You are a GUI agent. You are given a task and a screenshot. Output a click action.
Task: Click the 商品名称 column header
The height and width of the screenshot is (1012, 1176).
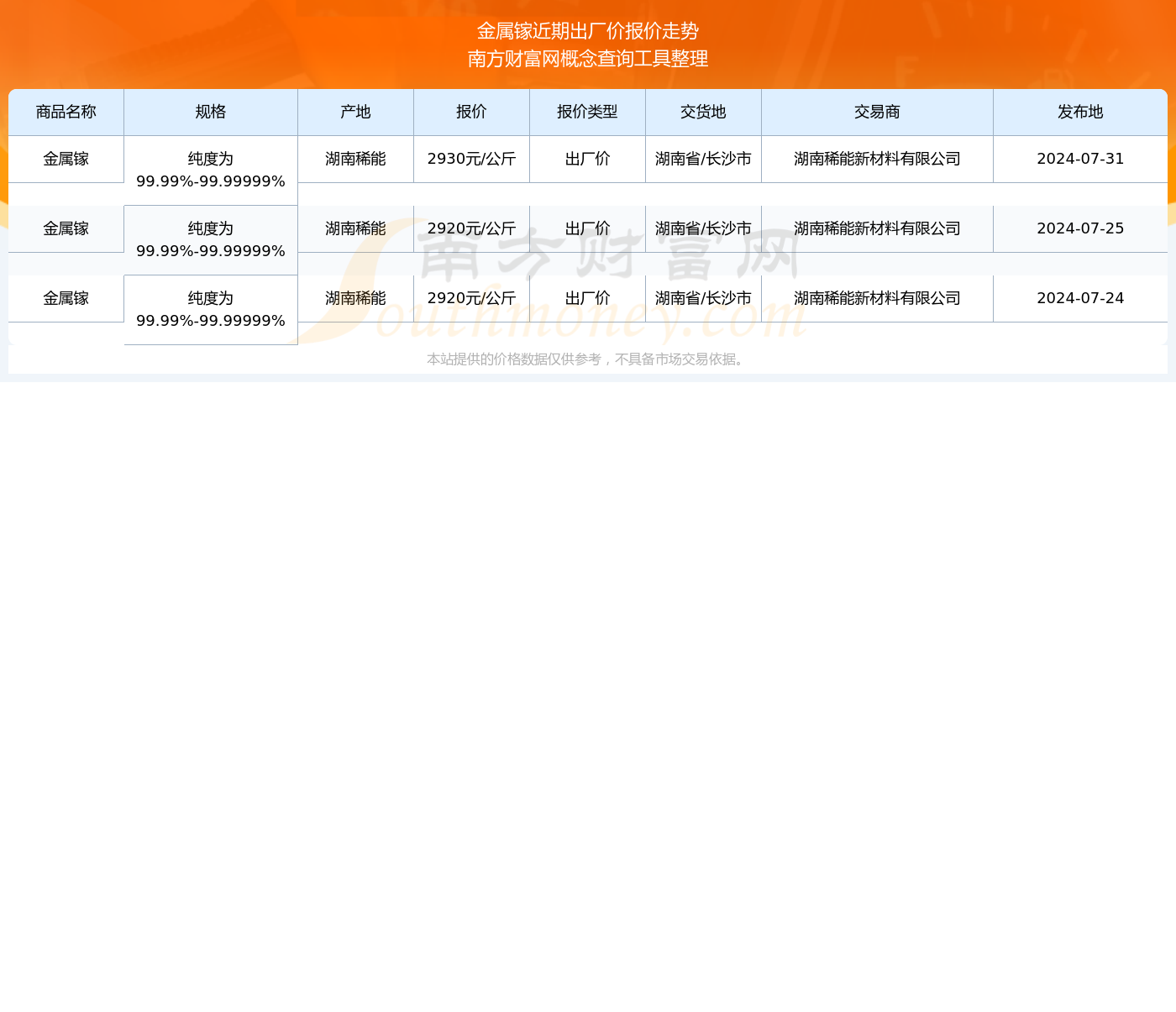(66, 112)
